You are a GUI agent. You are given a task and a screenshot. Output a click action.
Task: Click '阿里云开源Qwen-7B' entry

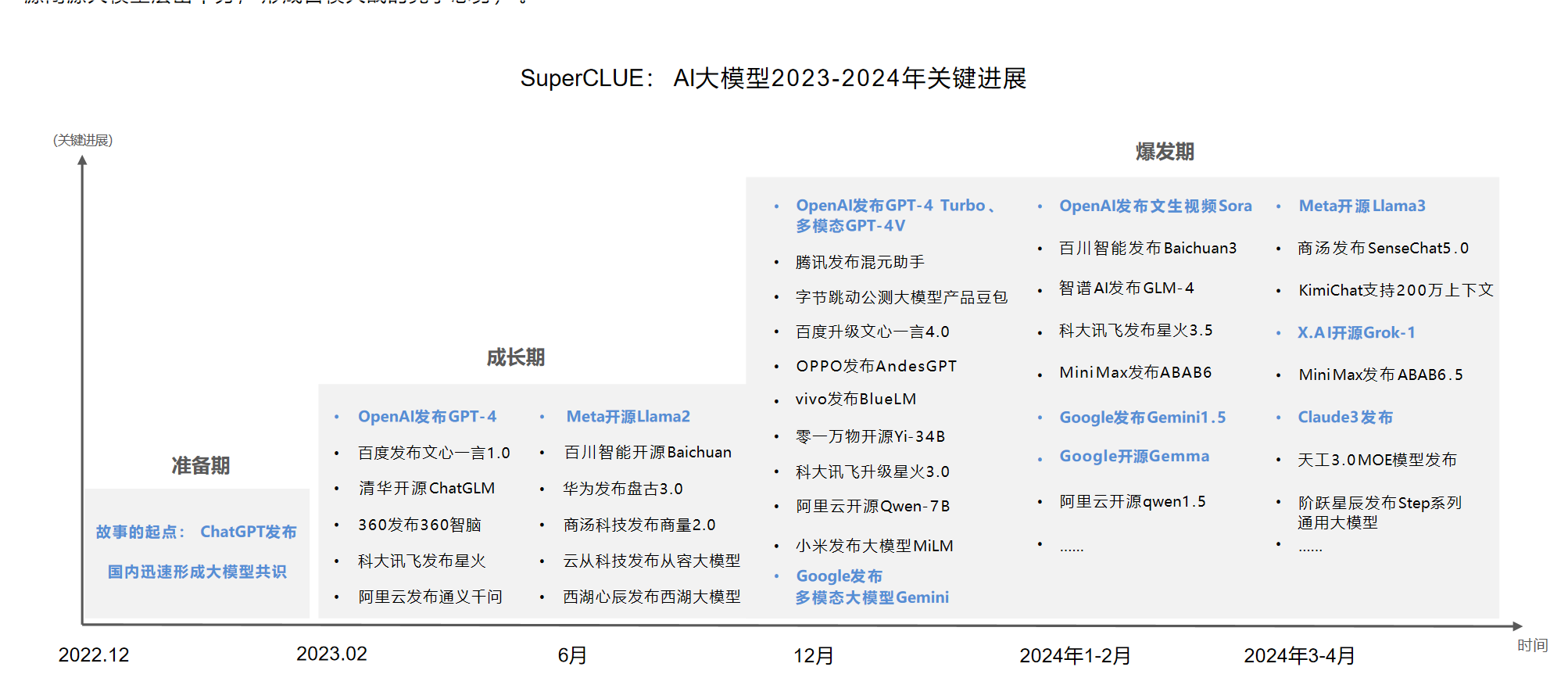coord(873,506)
